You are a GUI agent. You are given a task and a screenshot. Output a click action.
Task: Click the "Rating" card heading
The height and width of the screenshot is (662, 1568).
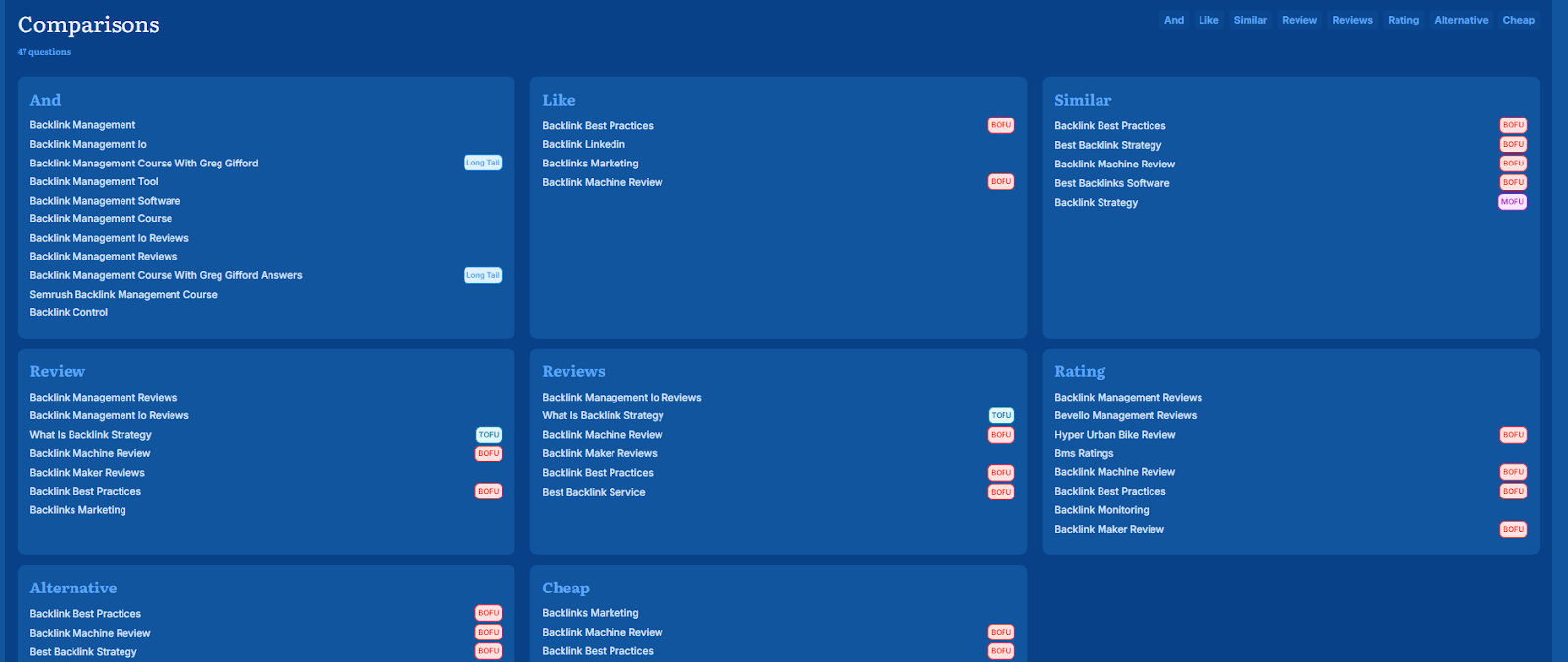coord(1080,371)
